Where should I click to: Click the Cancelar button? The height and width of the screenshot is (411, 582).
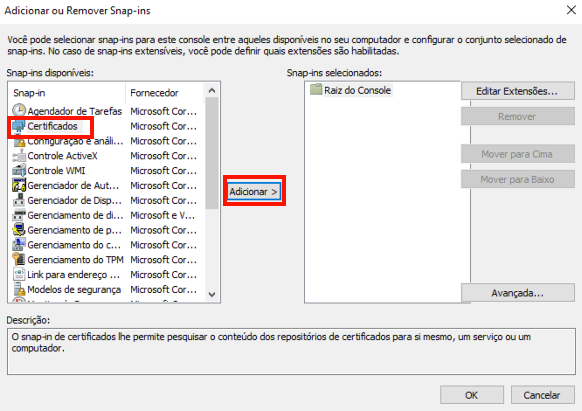click(x=542, y=395)
